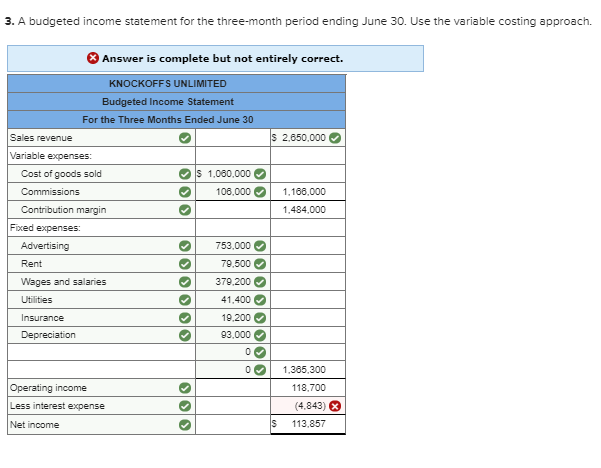601x468 pixels.
Task: Click green check next to Contribution margin label
Action: 185,210
